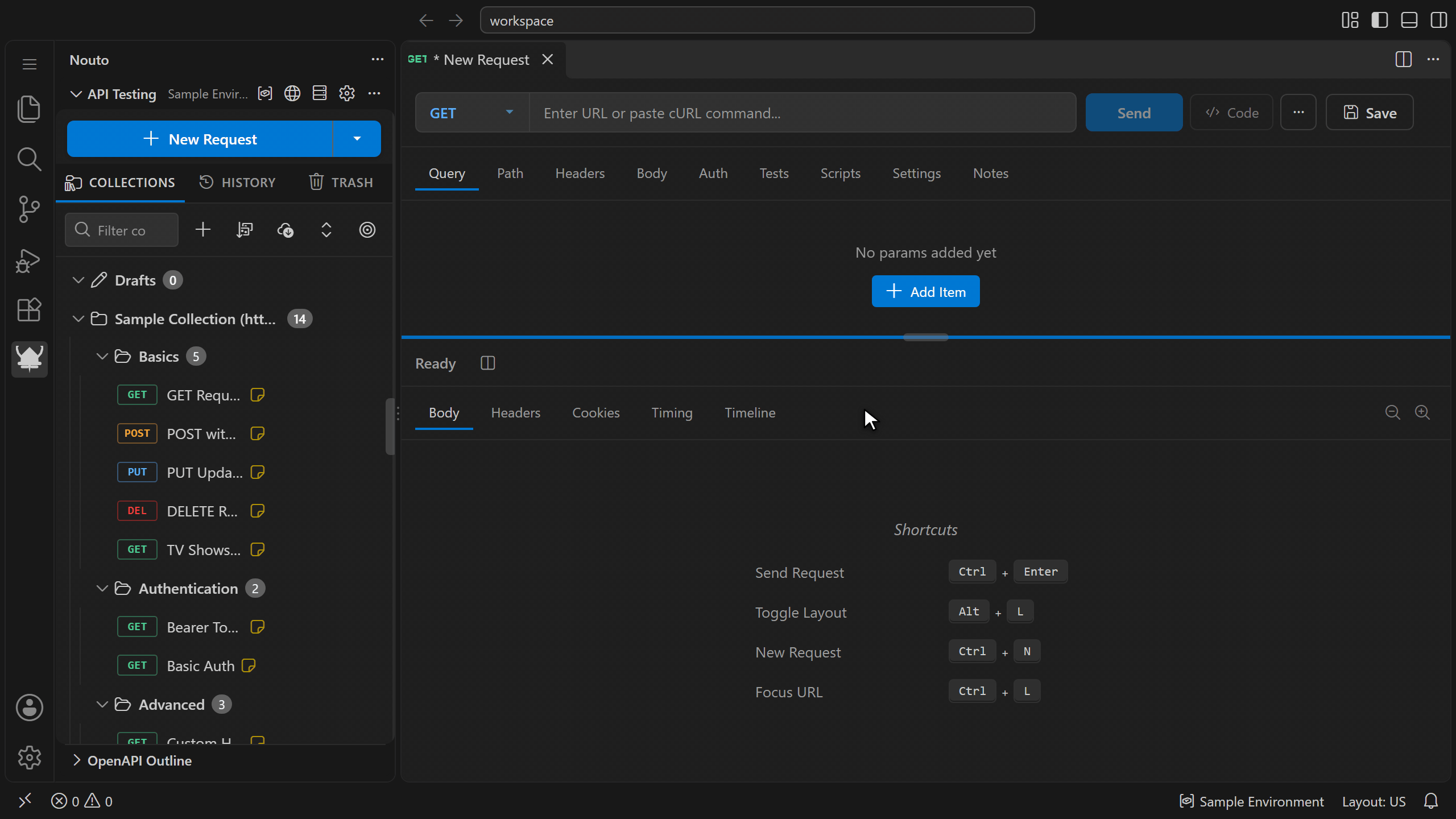Click the cookie jar list icon in header
The image size is (1456, 819).
(x=320, y=93)
